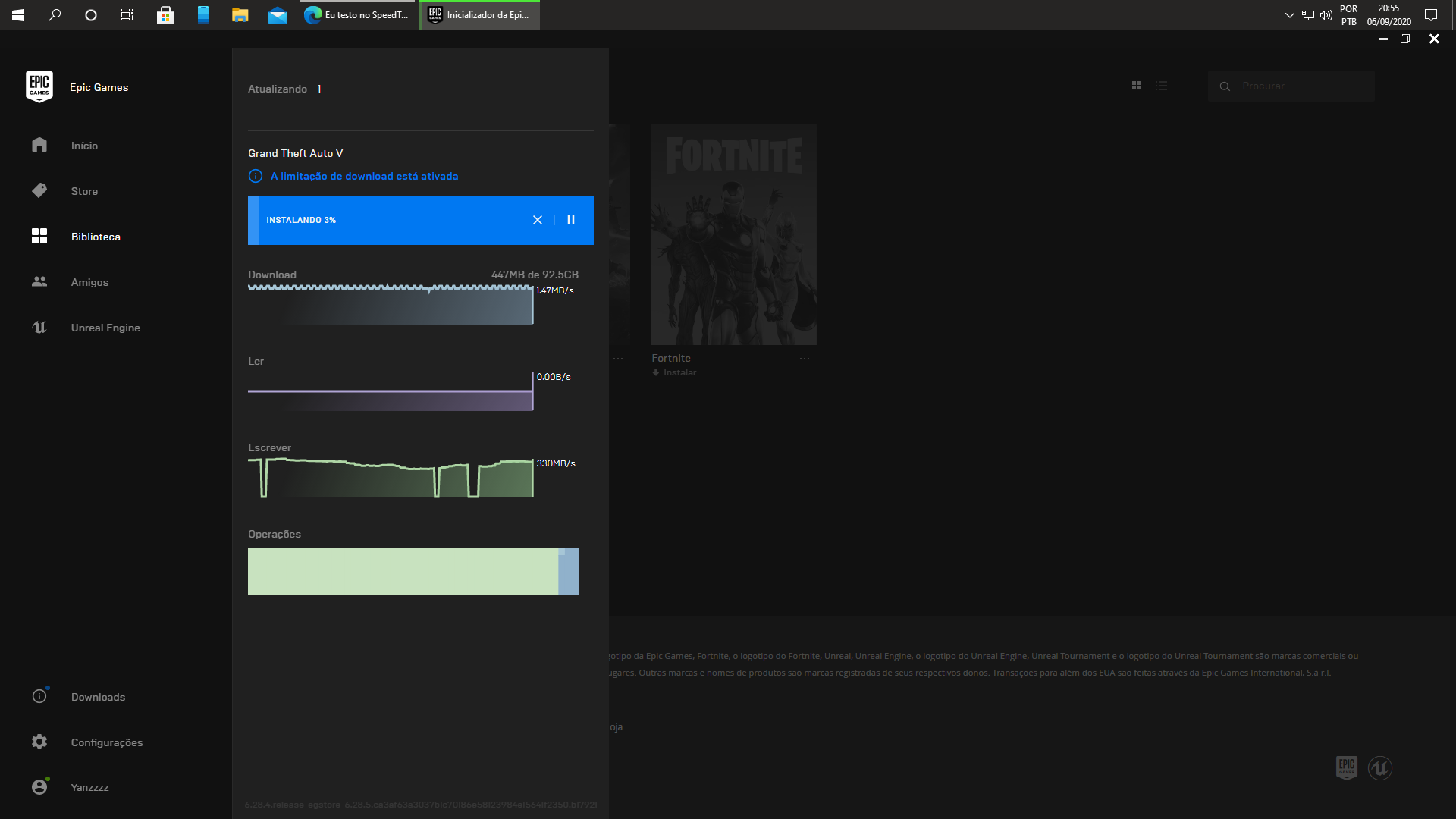The image size is (1456, 819).
Task: Click the Unreal Engine U icon
Action: pyautogui.click(x=39, y=327)
